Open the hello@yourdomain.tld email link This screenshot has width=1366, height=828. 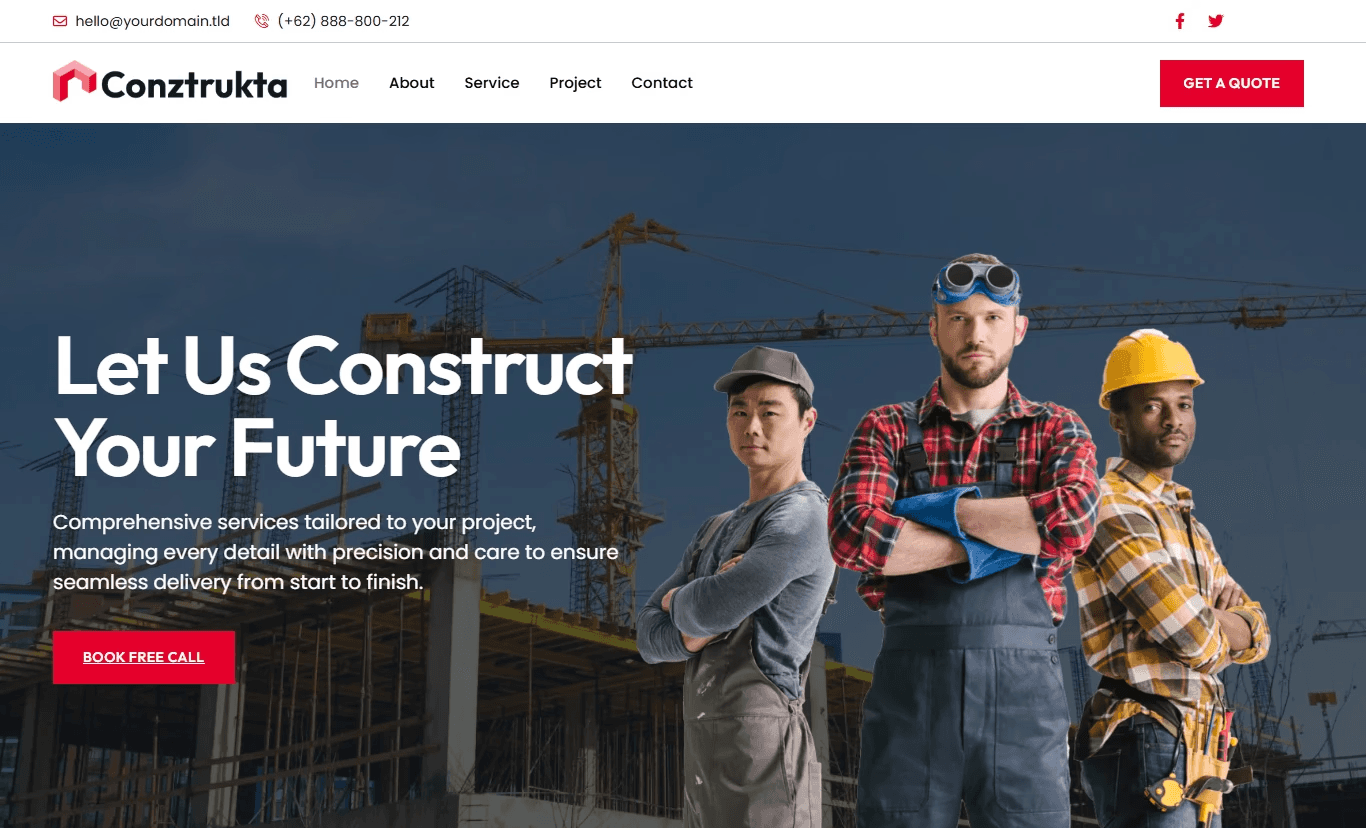tap(152, 21)
